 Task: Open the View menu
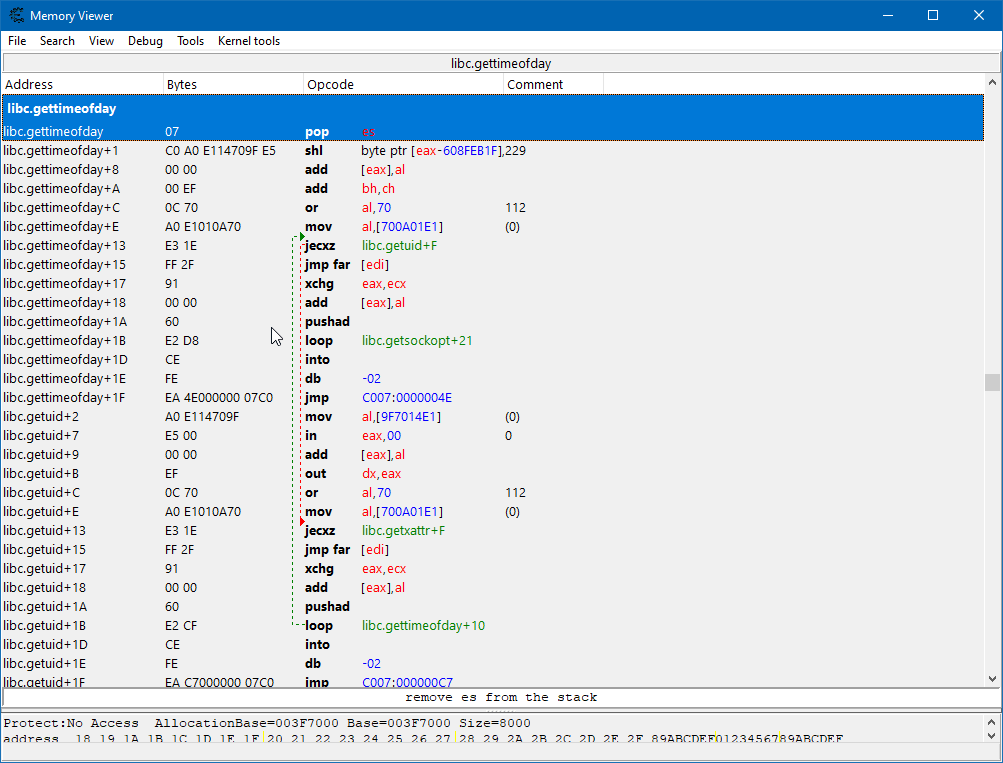100,41
